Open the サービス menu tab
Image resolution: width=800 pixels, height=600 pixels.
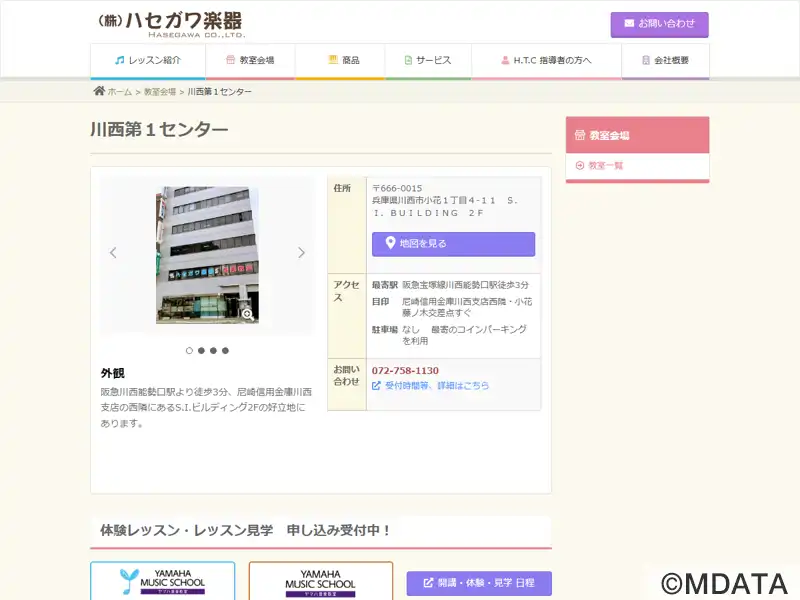(x=428, y=60)
